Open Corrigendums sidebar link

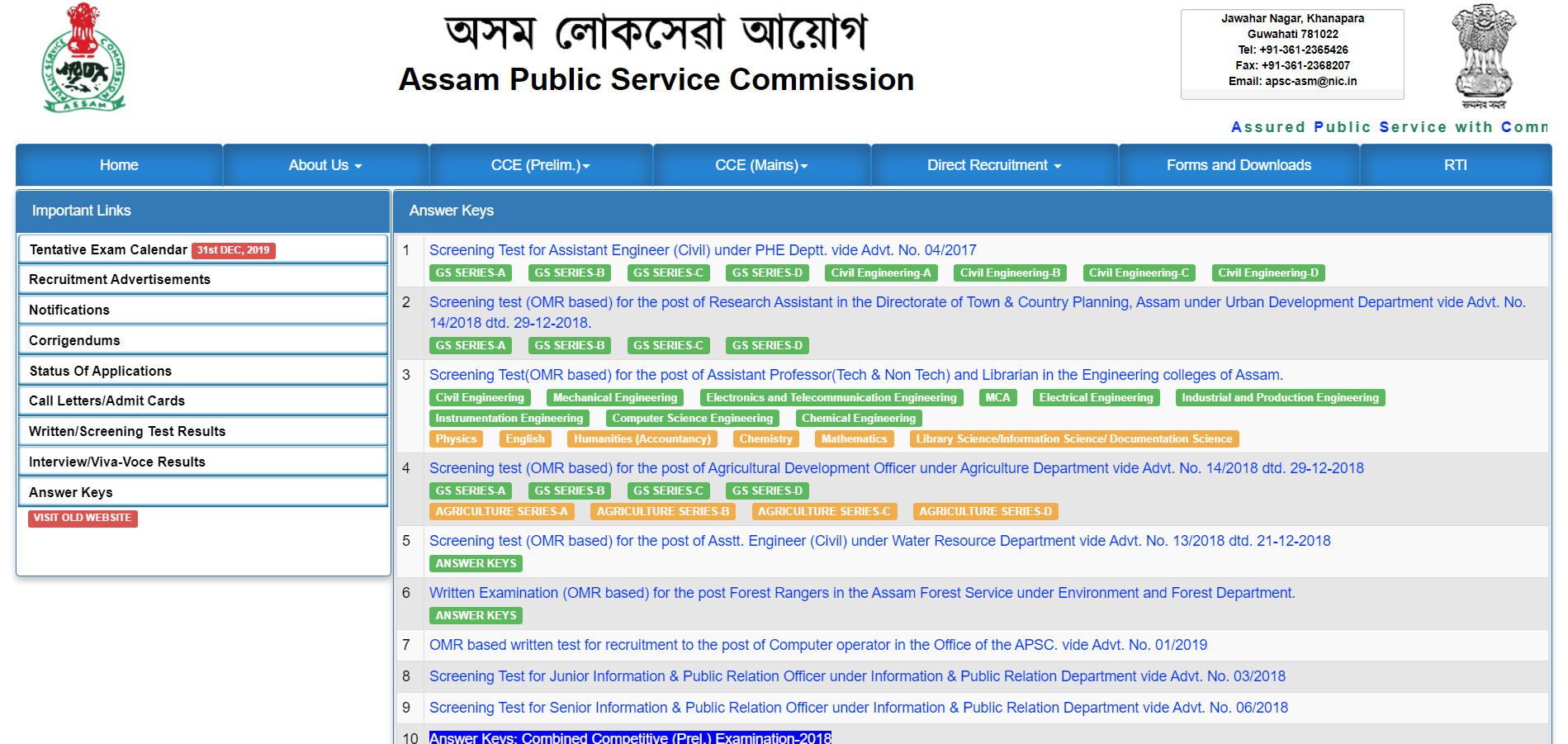(x=203, y=340)
